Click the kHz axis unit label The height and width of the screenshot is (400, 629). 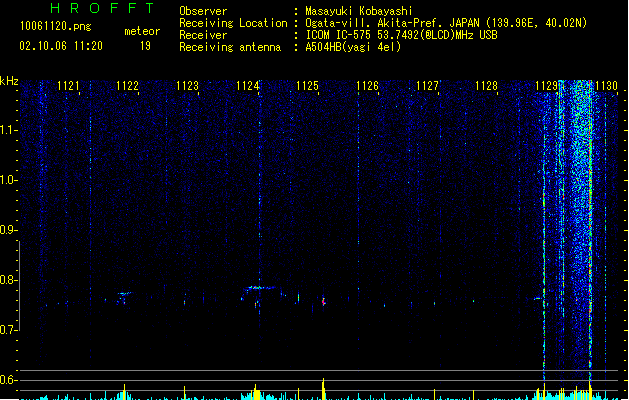point(9,81)
